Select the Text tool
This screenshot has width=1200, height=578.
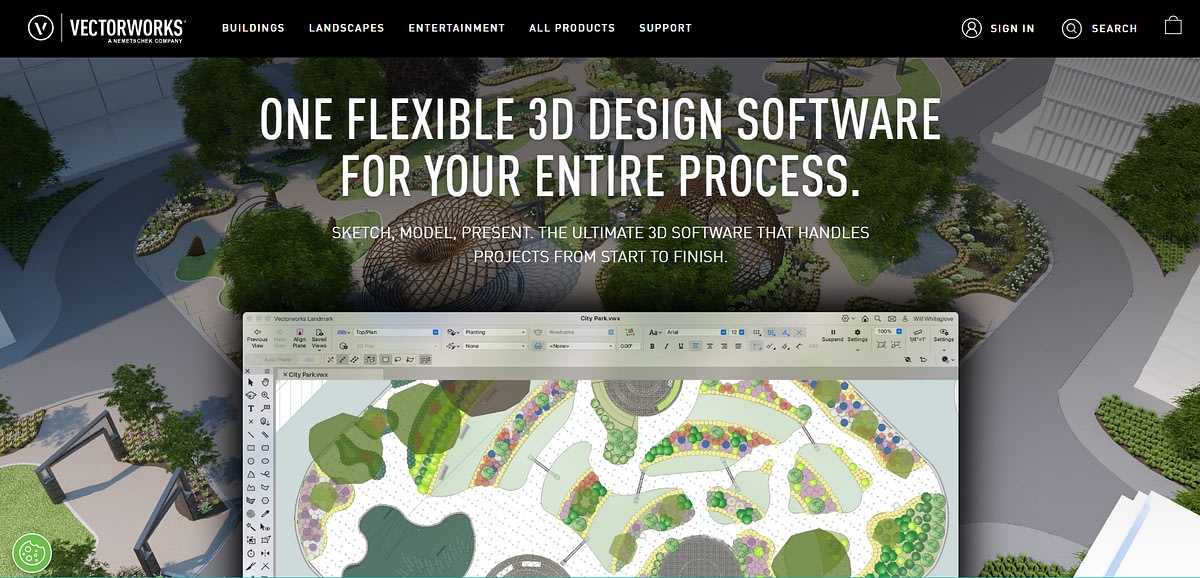[x=251, y=408]
